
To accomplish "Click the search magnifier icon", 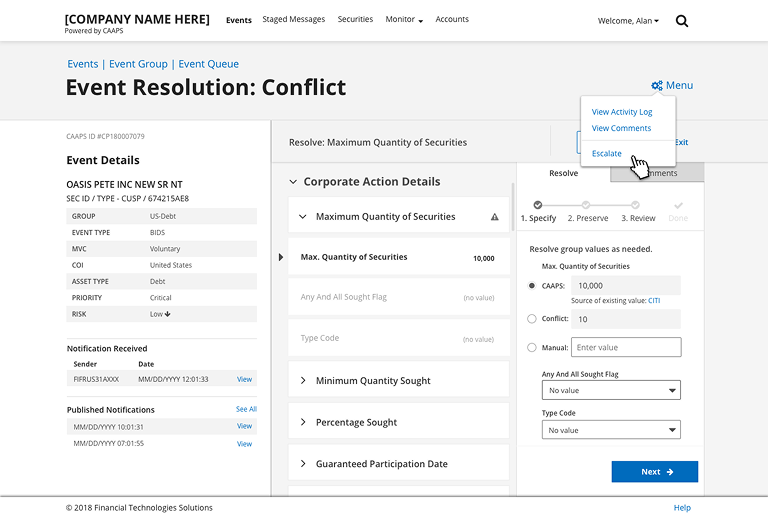I will pyautogui.click(x=682, y=21).
